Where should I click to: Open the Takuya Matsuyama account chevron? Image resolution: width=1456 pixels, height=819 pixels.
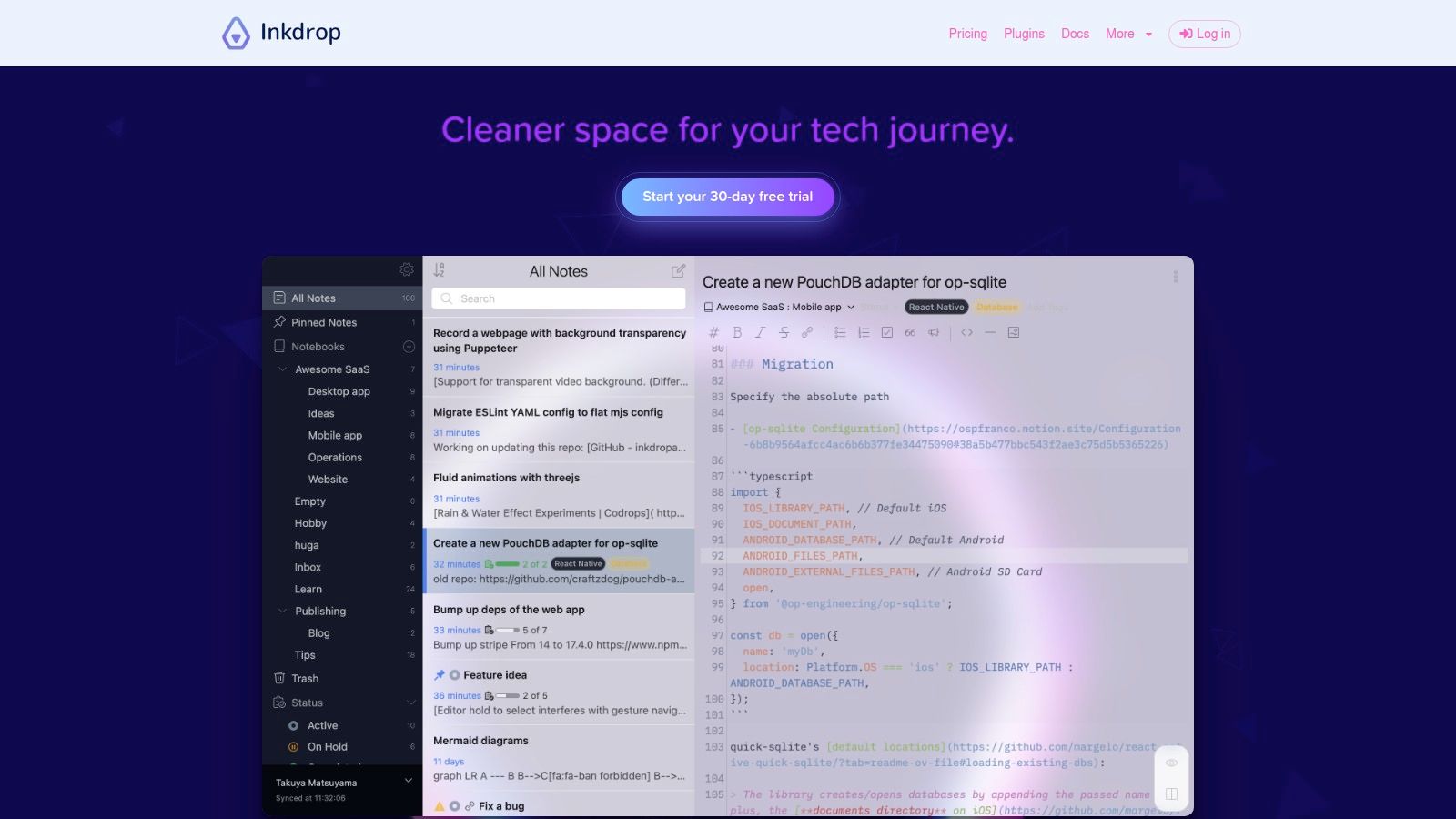pyautogui.click(x=409, y=781)
